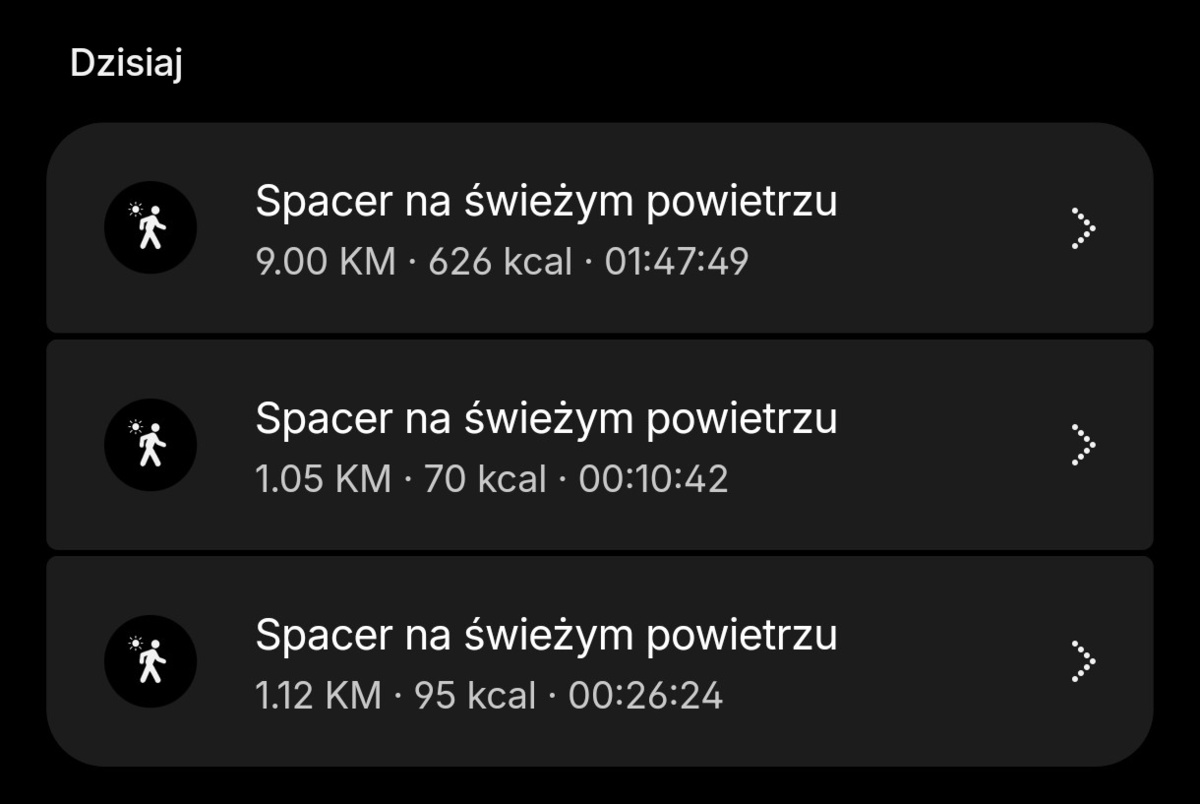Tap the duration 01:47:49 on the first walk
The image size is (1200, 804).
675,262
